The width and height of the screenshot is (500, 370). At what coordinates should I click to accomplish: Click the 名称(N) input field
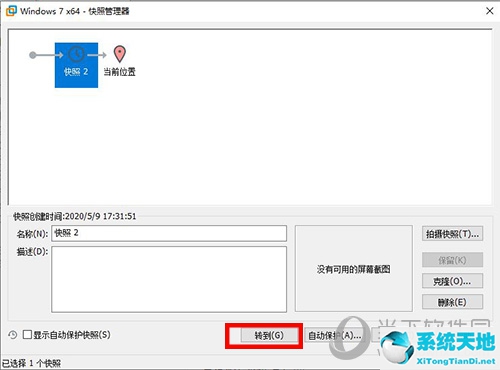point(169,233)
